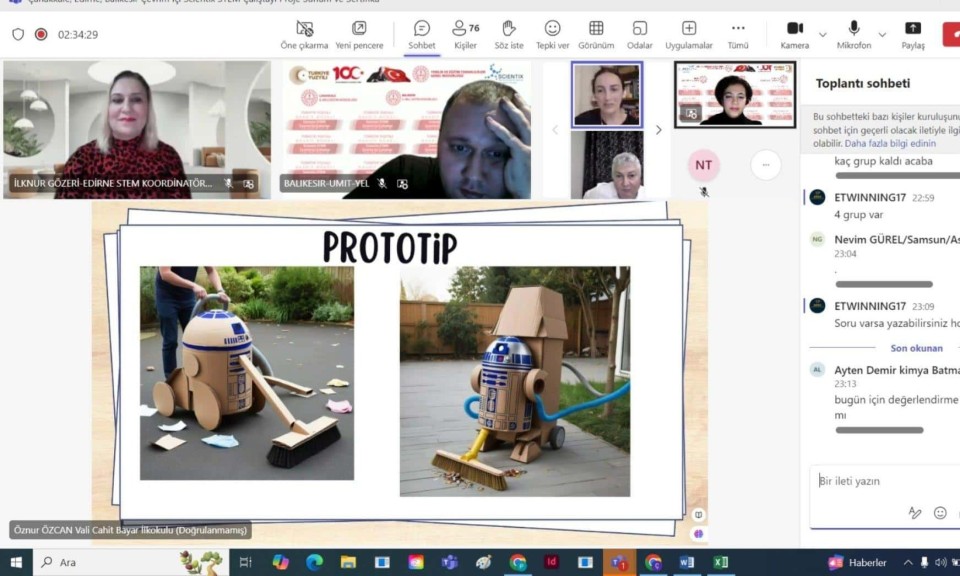Show previous participants with left chevron
Image resolution: width=960 pixels, height=576 pixels.
pyautogui.click(x=556, y=130)
